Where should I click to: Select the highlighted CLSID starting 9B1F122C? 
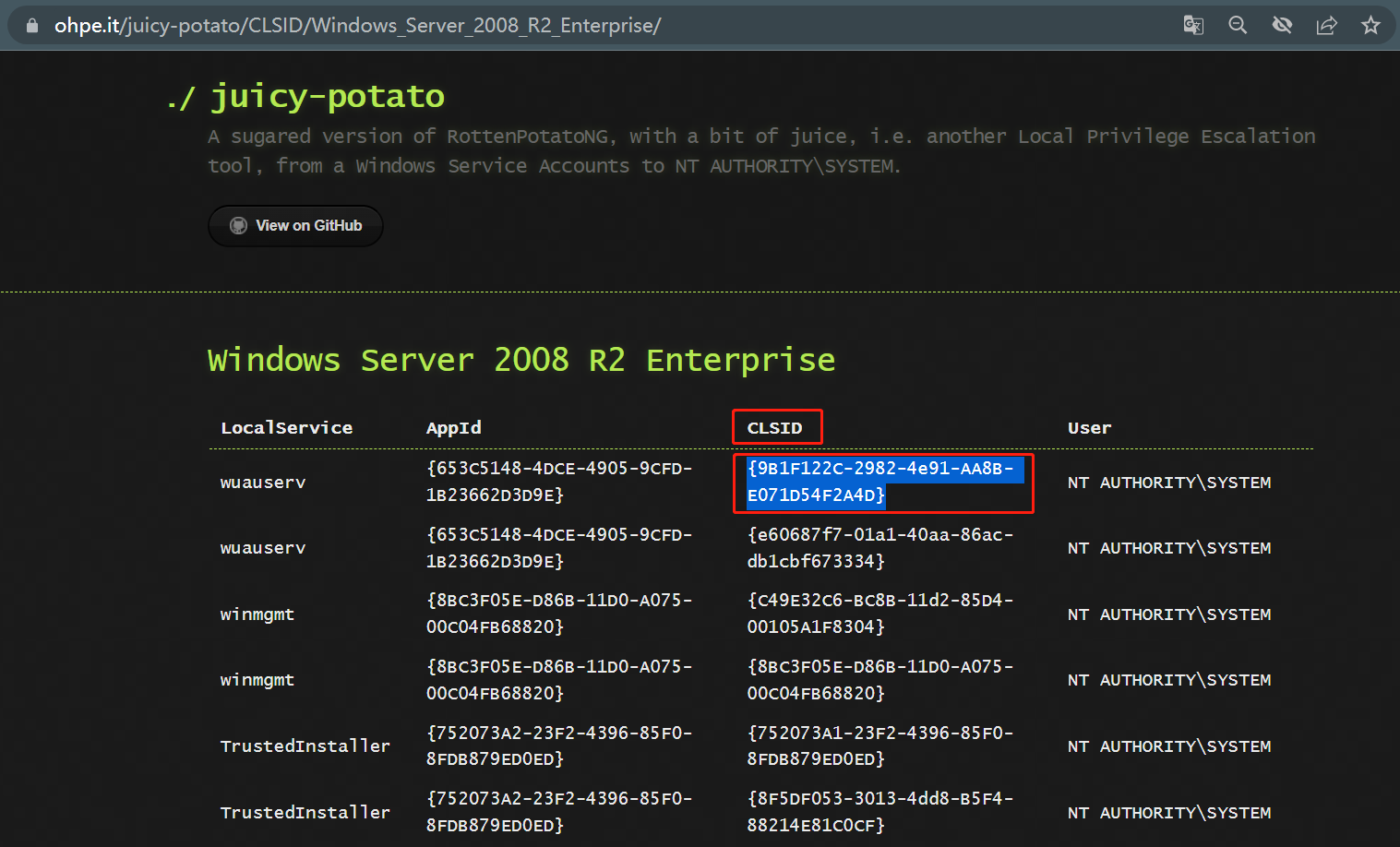tap(879, 482)
